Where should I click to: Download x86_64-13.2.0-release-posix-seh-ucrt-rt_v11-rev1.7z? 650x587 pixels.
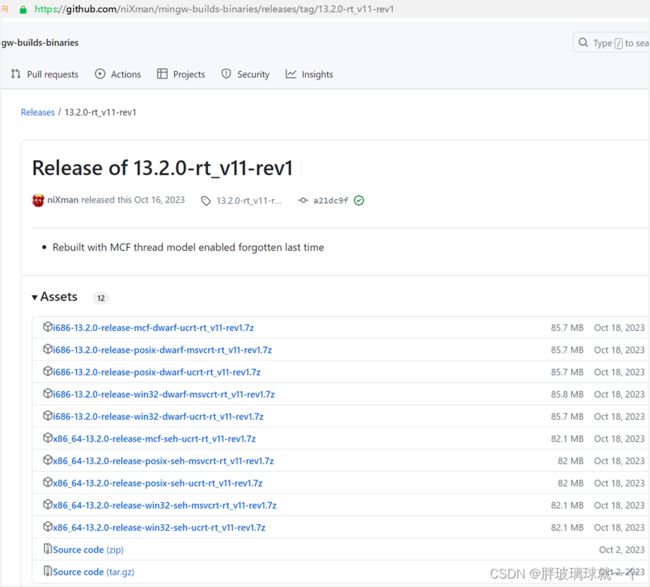point(158,483)
